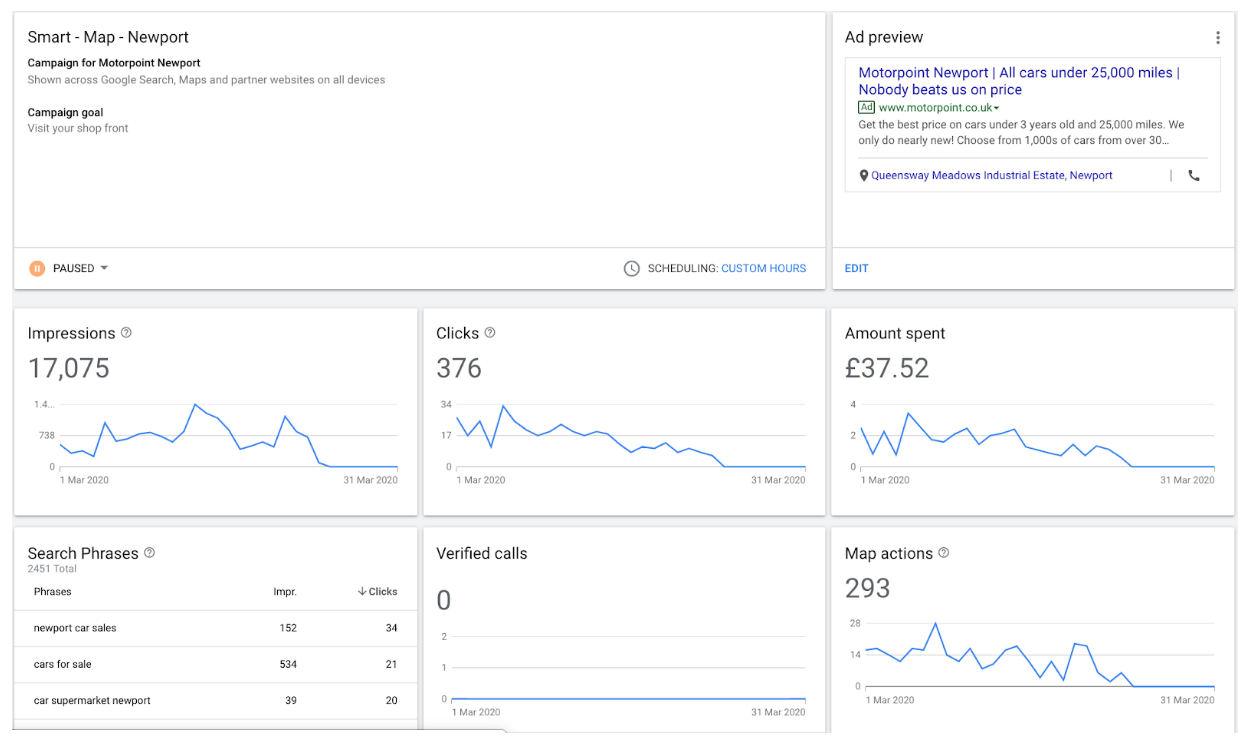Open the Queensway Meadows Industrial Estate address
Screen dimensions: 1254x746
[991, 175]
